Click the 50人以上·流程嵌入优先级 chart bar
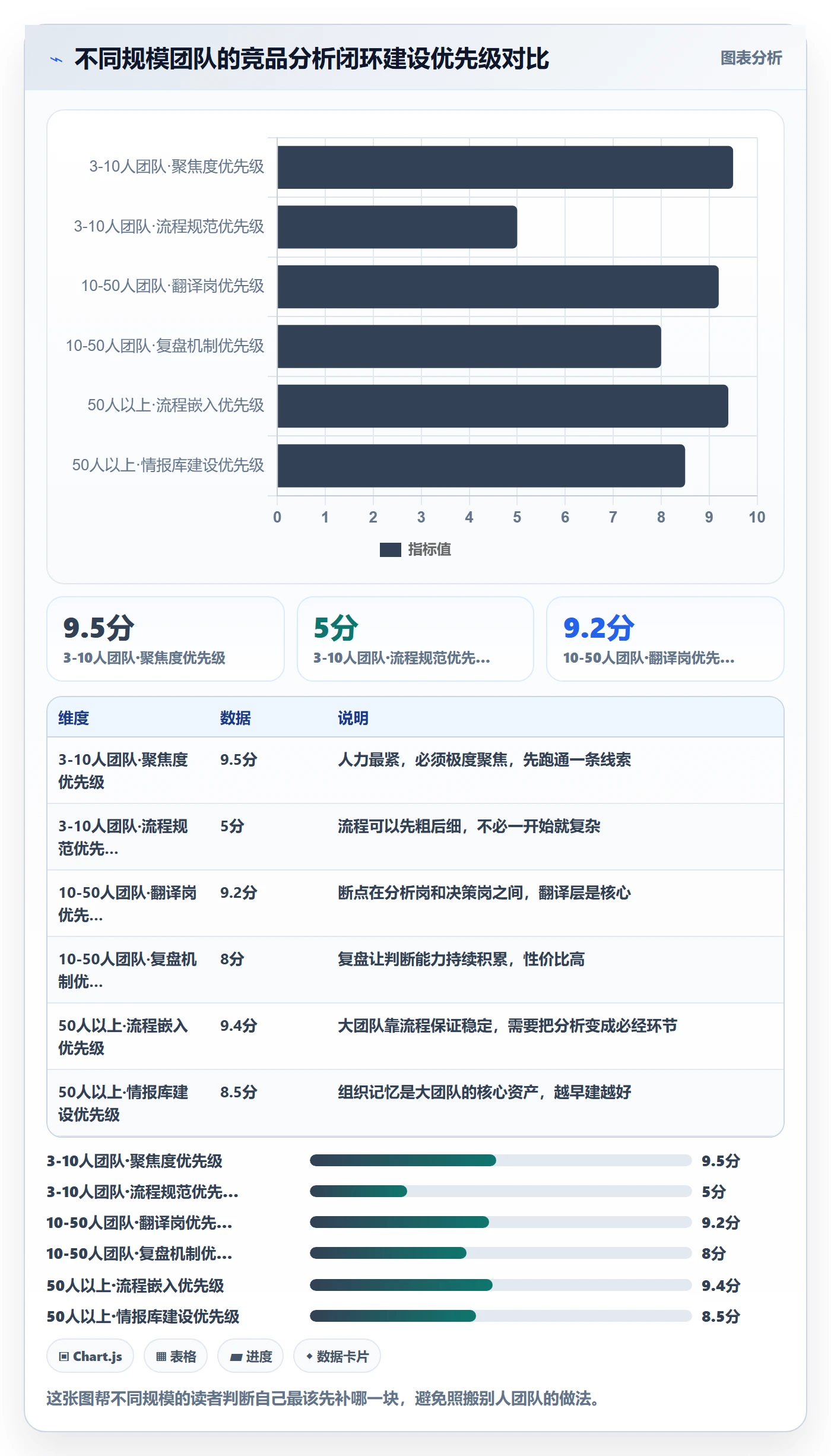The image size is (831, 1456). point(503,406)
